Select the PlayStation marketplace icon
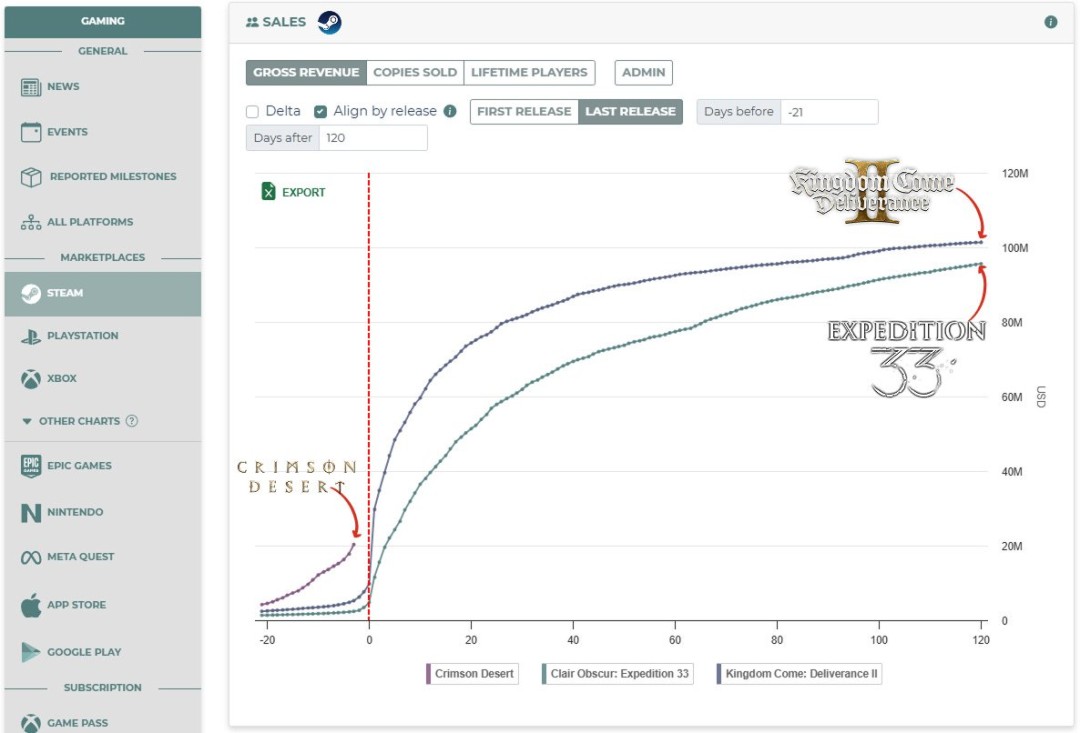 pos(31,336)
